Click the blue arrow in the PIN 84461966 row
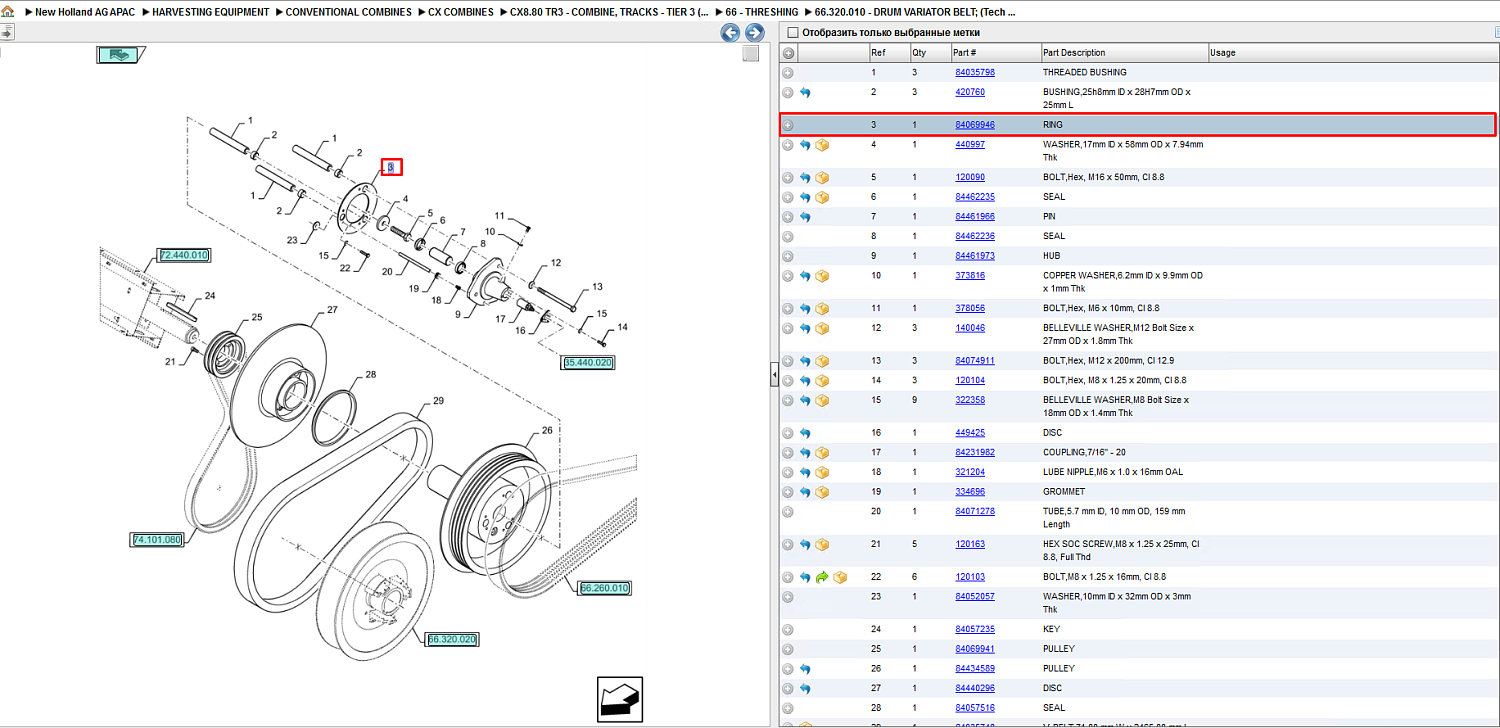The width and height of the screenshot is (1500, 728). [x=805, y=217]
